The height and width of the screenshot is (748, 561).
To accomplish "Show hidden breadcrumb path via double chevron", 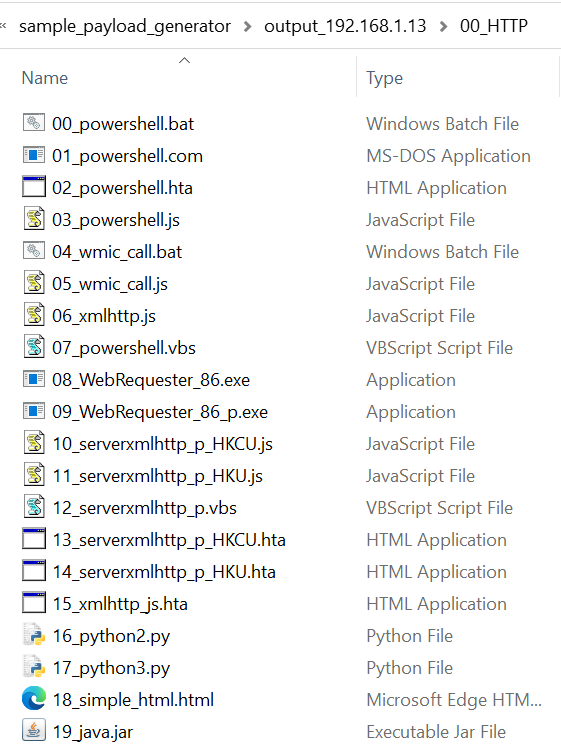I will (x=3, y=25).
